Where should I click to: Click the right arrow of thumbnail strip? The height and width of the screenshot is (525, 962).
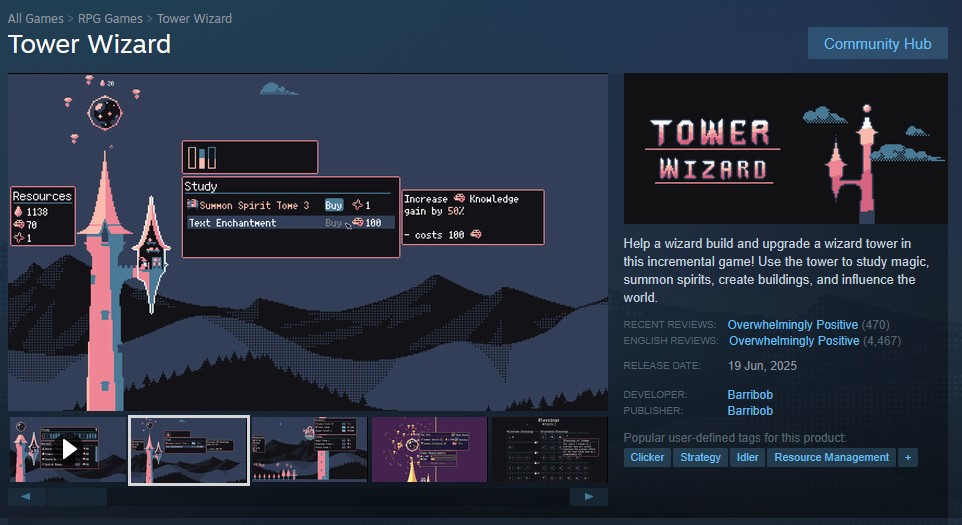click(x=588, y=497)
